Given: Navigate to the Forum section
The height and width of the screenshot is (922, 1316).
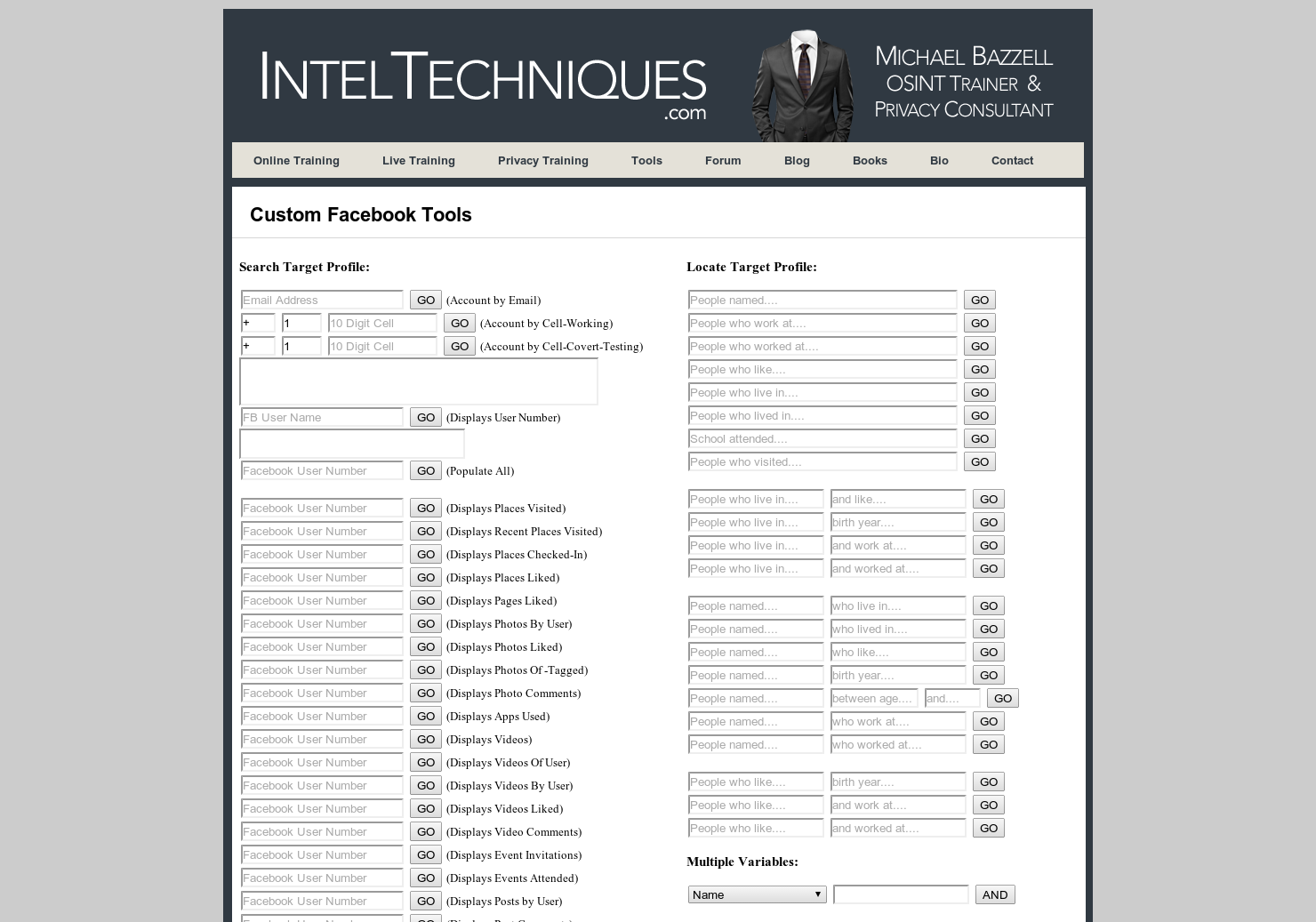Looking at the screenshot, I should click(723, 160).
